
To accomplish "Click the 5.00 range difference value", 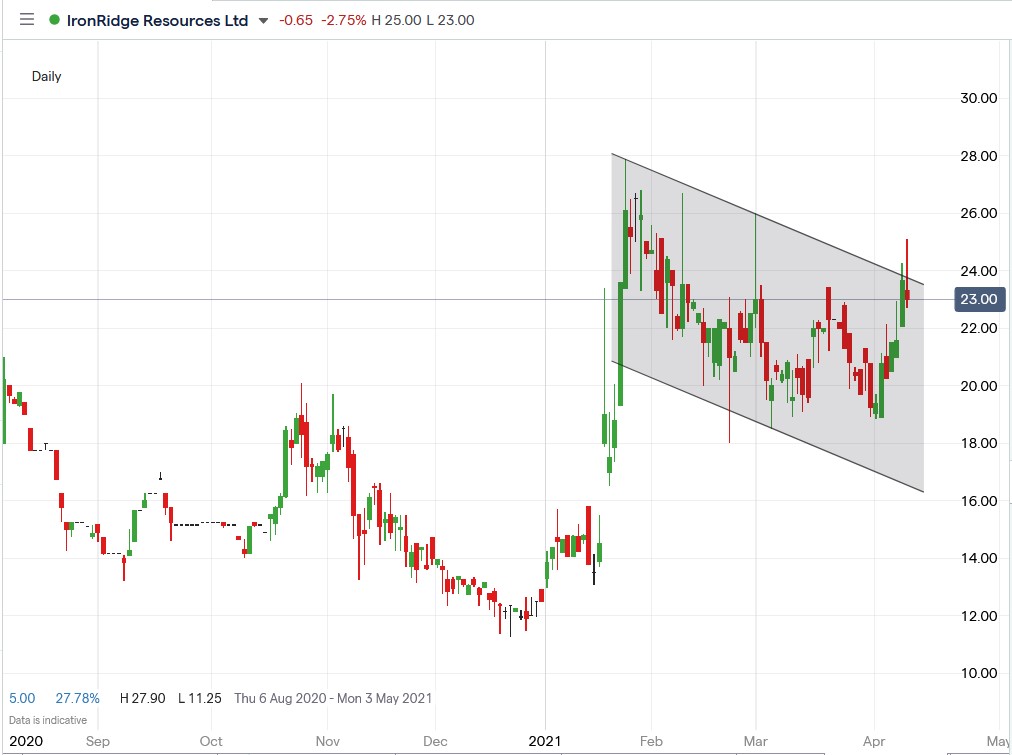I will (x=22, y=698).
